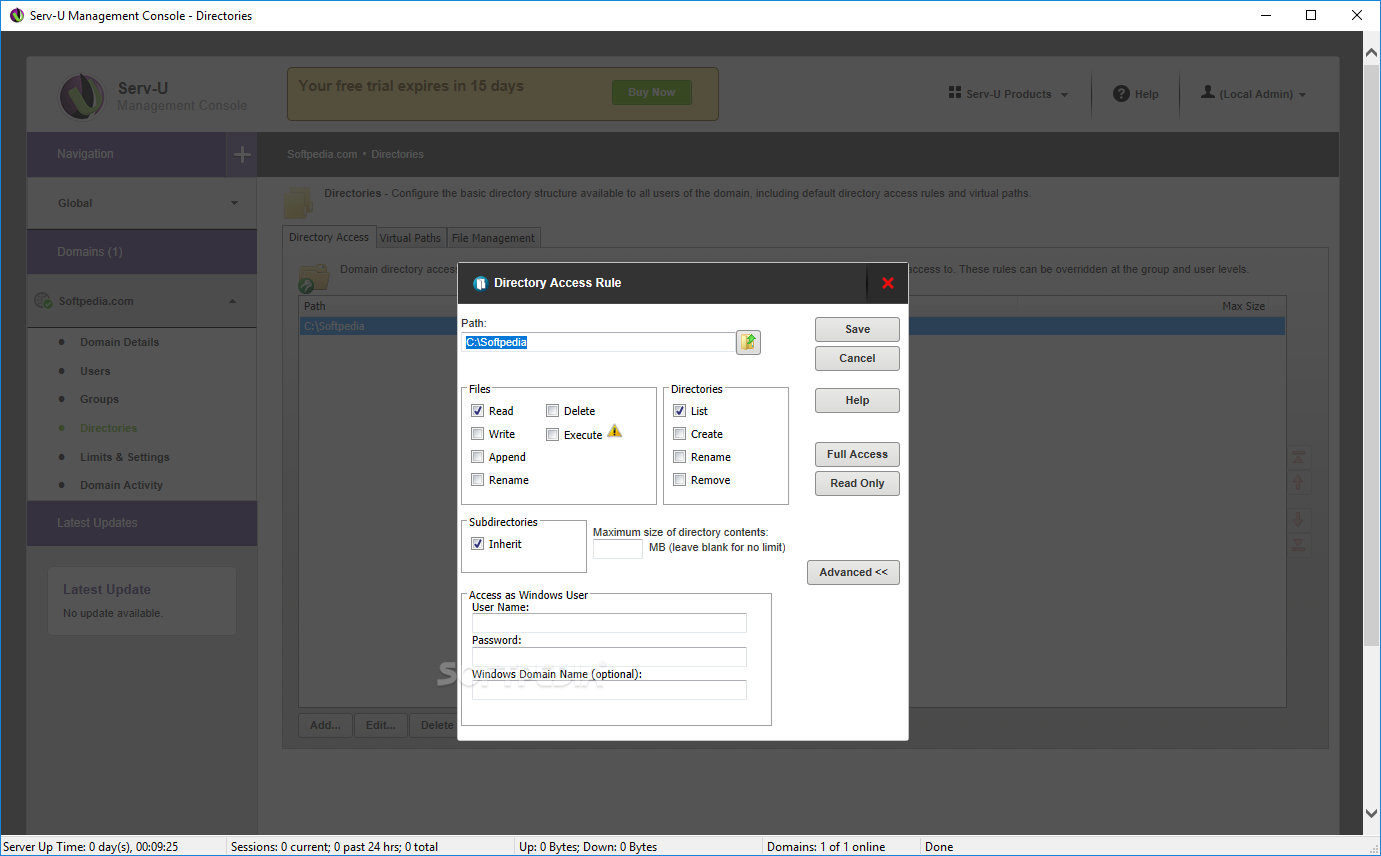Toggle the Inherit subdirectories checkbox

click(x=478, y=544)
